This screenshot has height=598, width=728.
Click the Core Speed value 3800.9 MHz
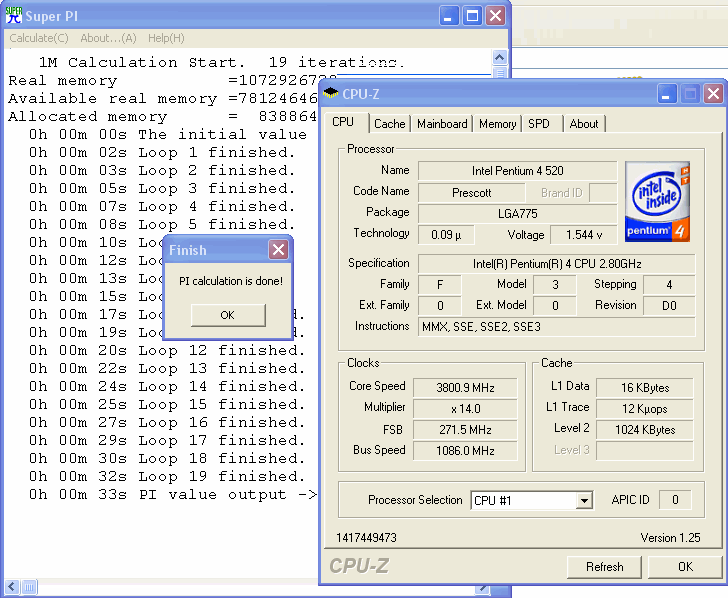click(x=465, y=388)
